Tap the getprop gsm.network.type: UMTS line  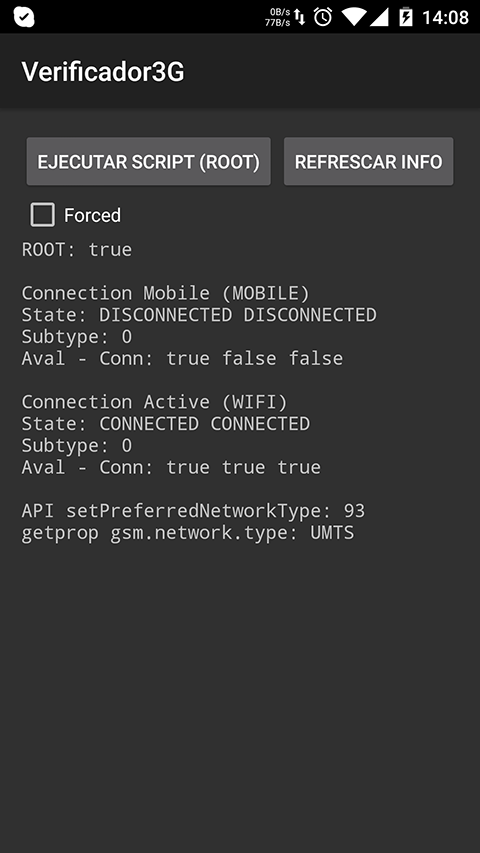[x=188, y=533]
